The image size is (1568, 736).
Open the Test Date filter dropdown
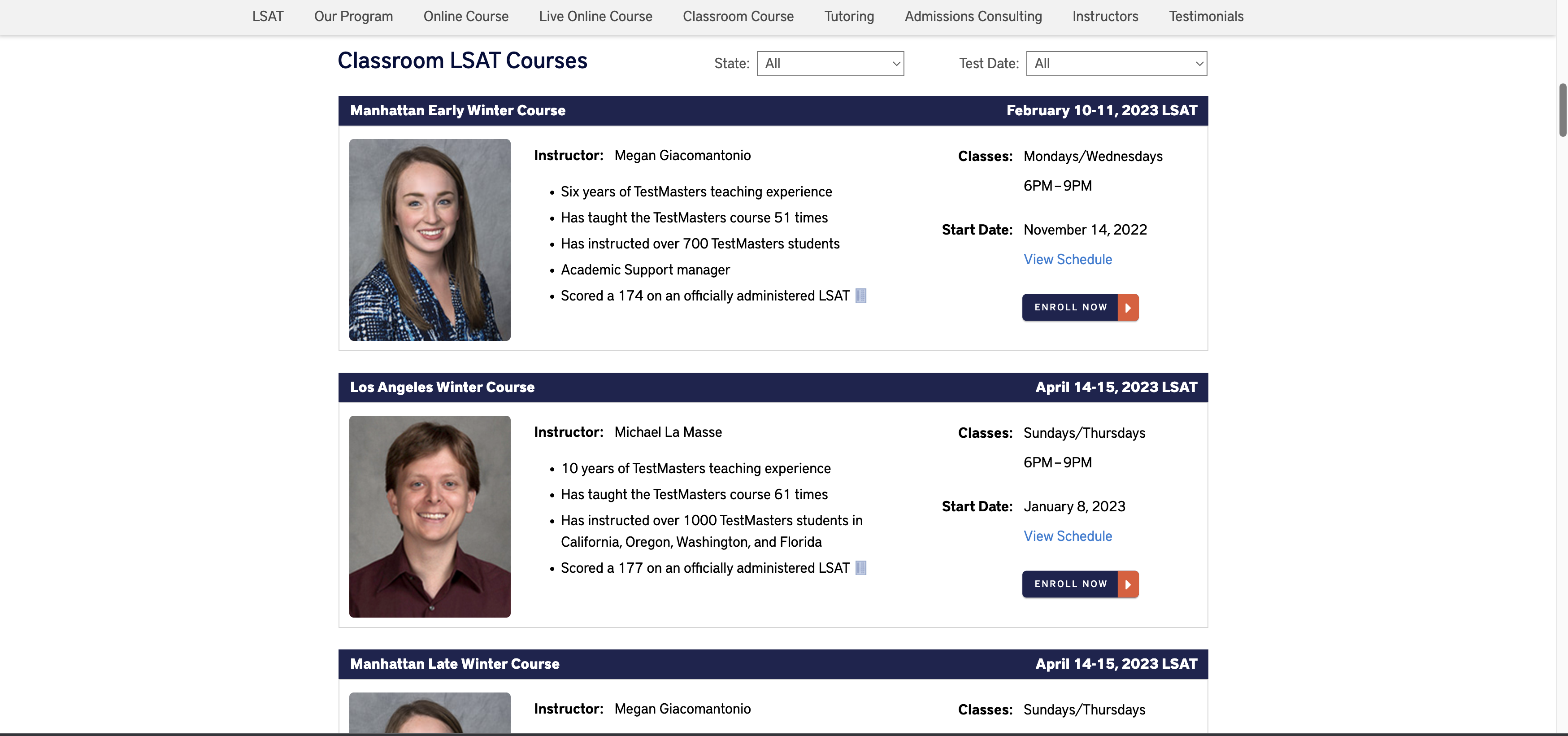[1116, 64]
